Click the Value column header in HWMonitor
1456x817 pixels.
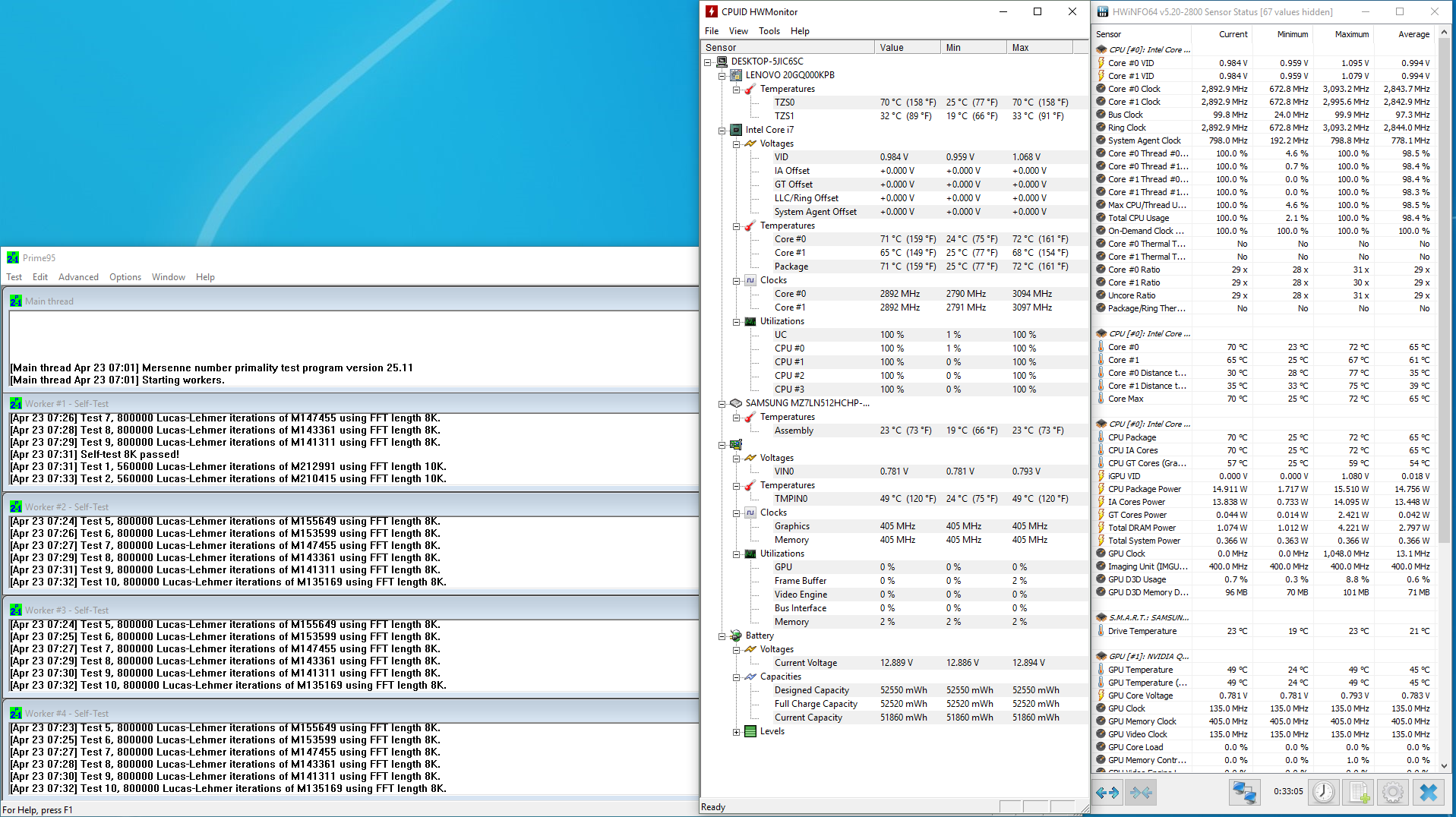pyautogui.click(x=908, y=47)
